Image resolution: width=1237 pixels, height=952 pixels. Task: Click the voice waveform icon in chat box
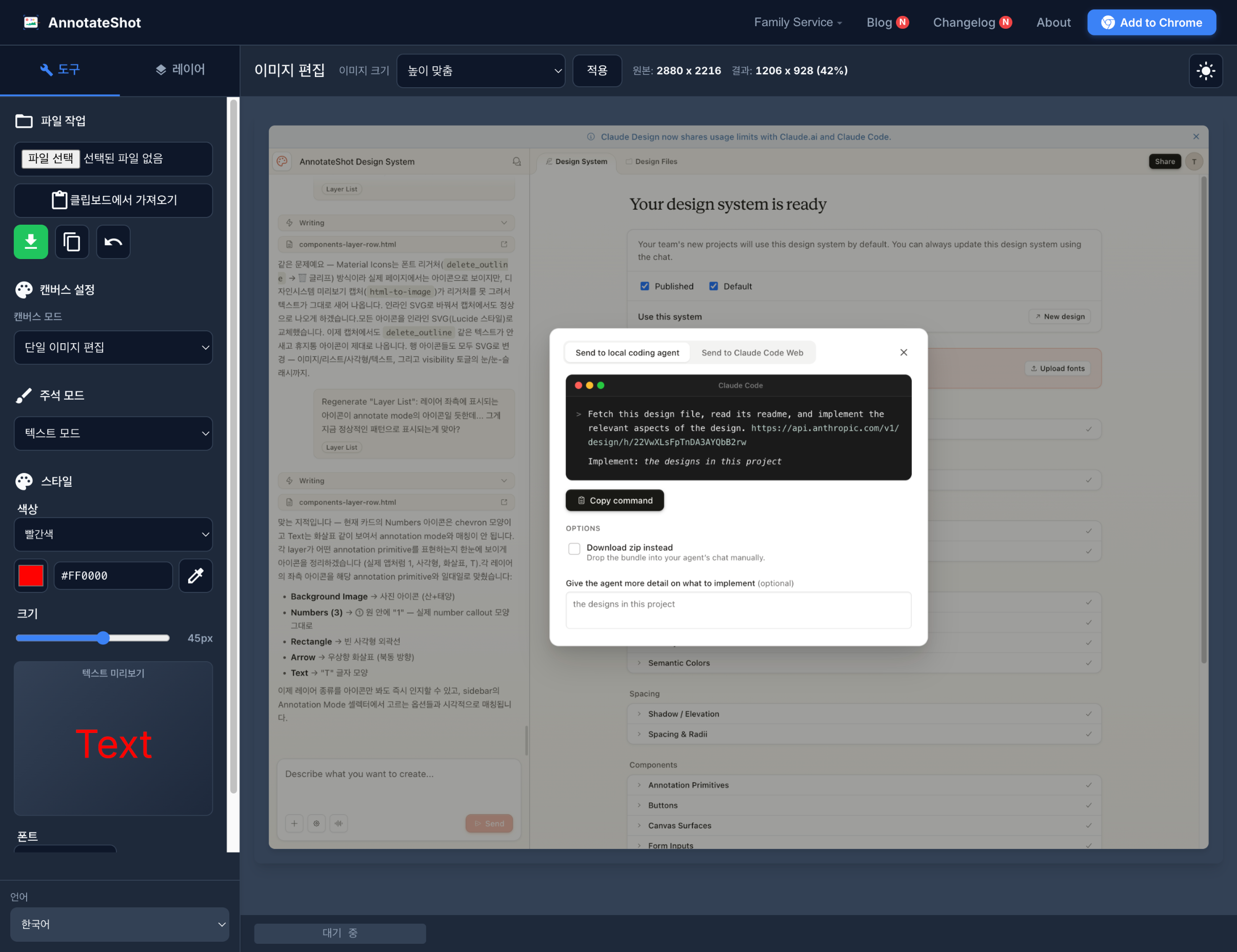pyautogui.click(x=338, y=823)
